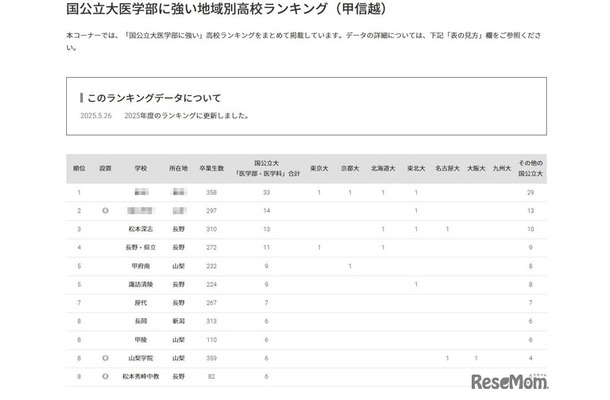Viewport: 610px width, 400px height.
Task: Click school name 長岡
Action: click(x=140, y=321)
